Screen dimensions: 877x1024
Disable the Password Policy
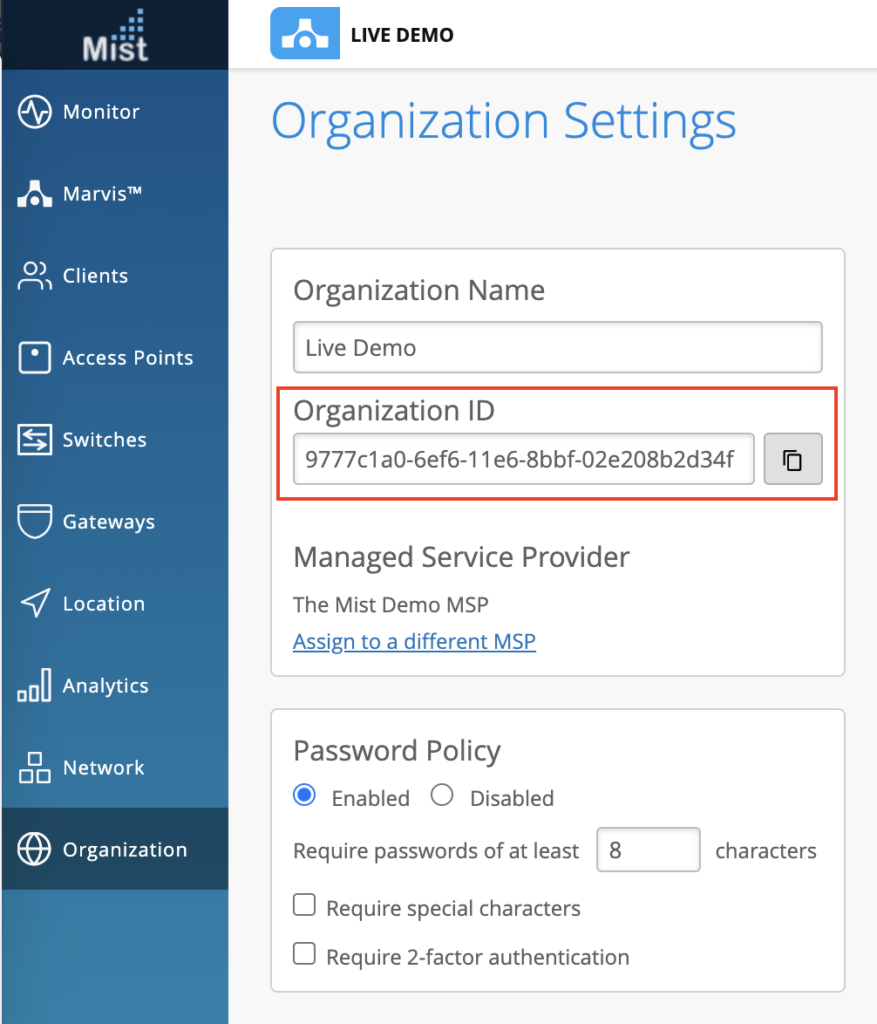point(442,795)
